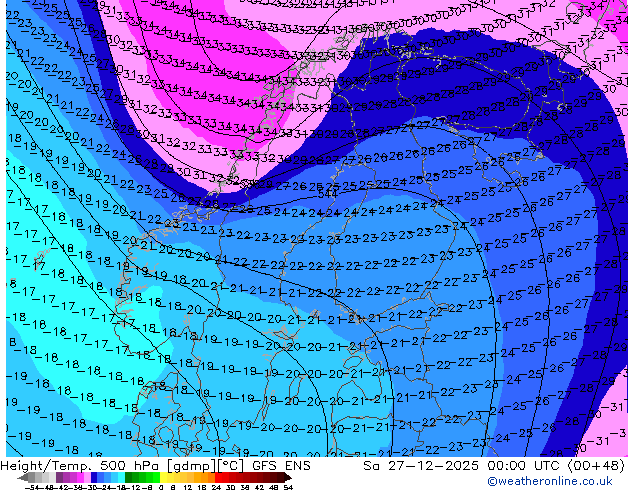Click the left arrow end of color scale
Screen dimensions: 634x490
pos(23,477)
